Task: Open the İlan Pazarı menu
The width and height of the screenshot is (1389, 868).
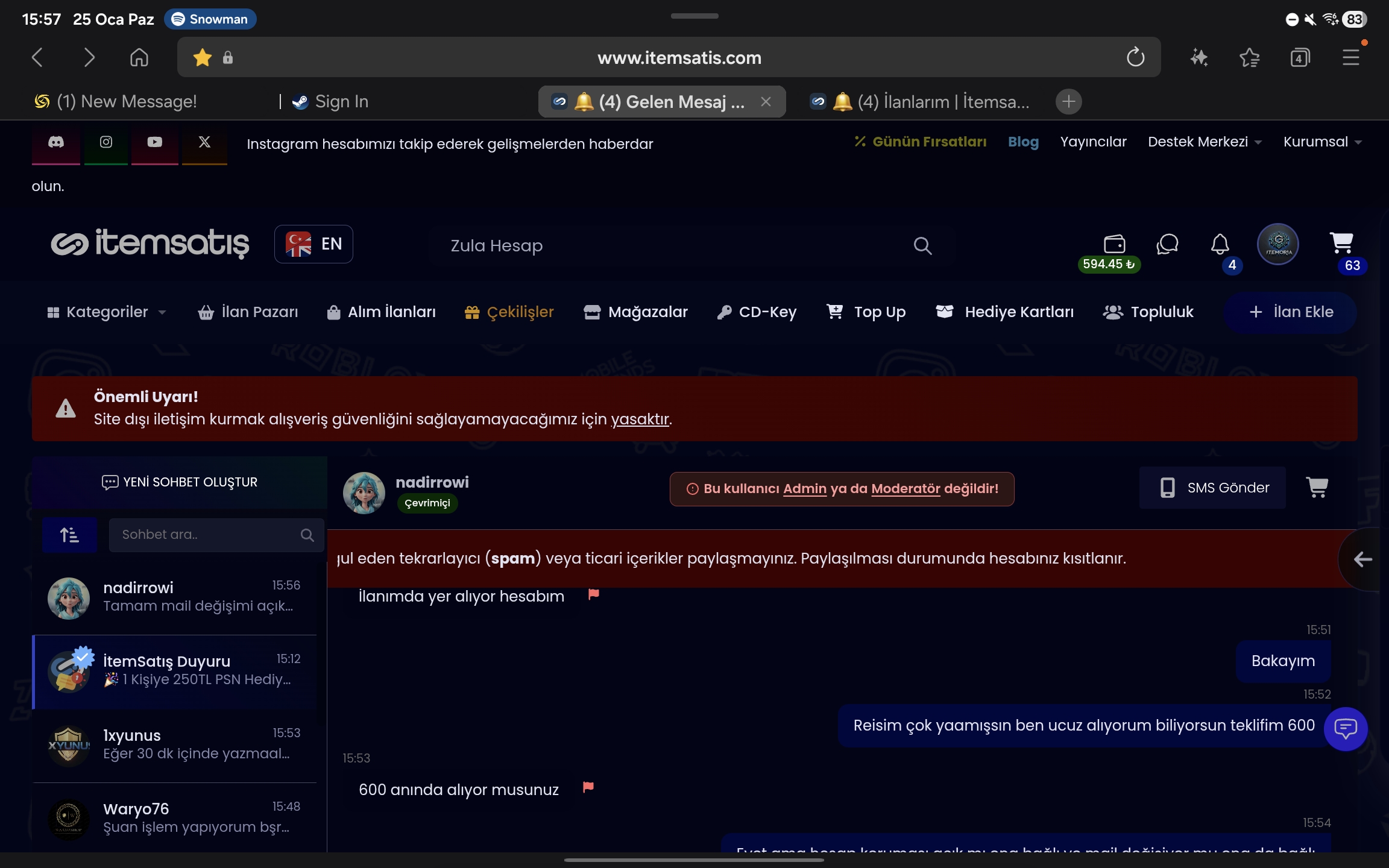Action: pyautogui.click(x=248, y=312)
